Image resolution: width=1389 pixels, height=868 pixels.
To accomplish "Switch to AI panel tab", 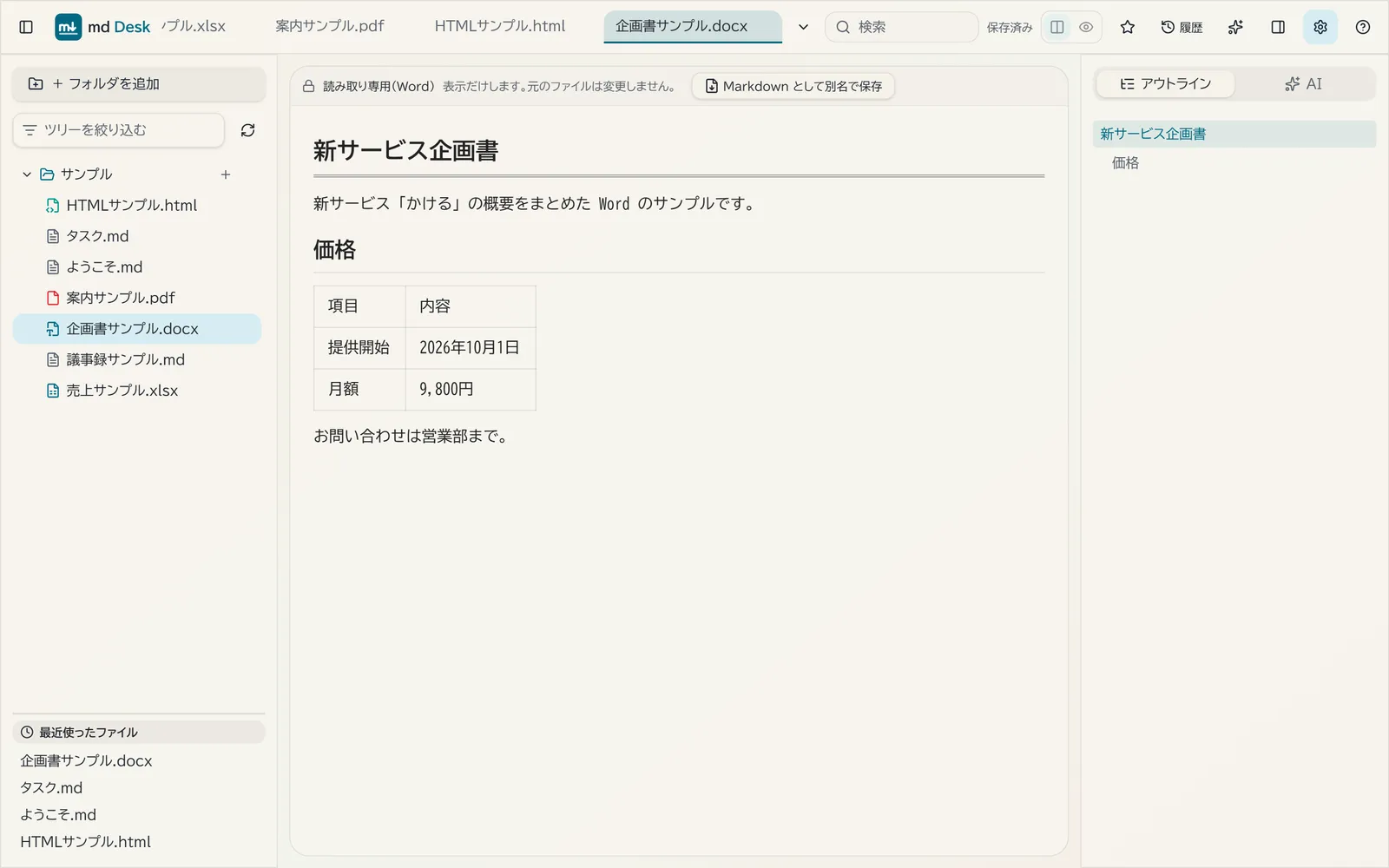I will click(1304, 84).
